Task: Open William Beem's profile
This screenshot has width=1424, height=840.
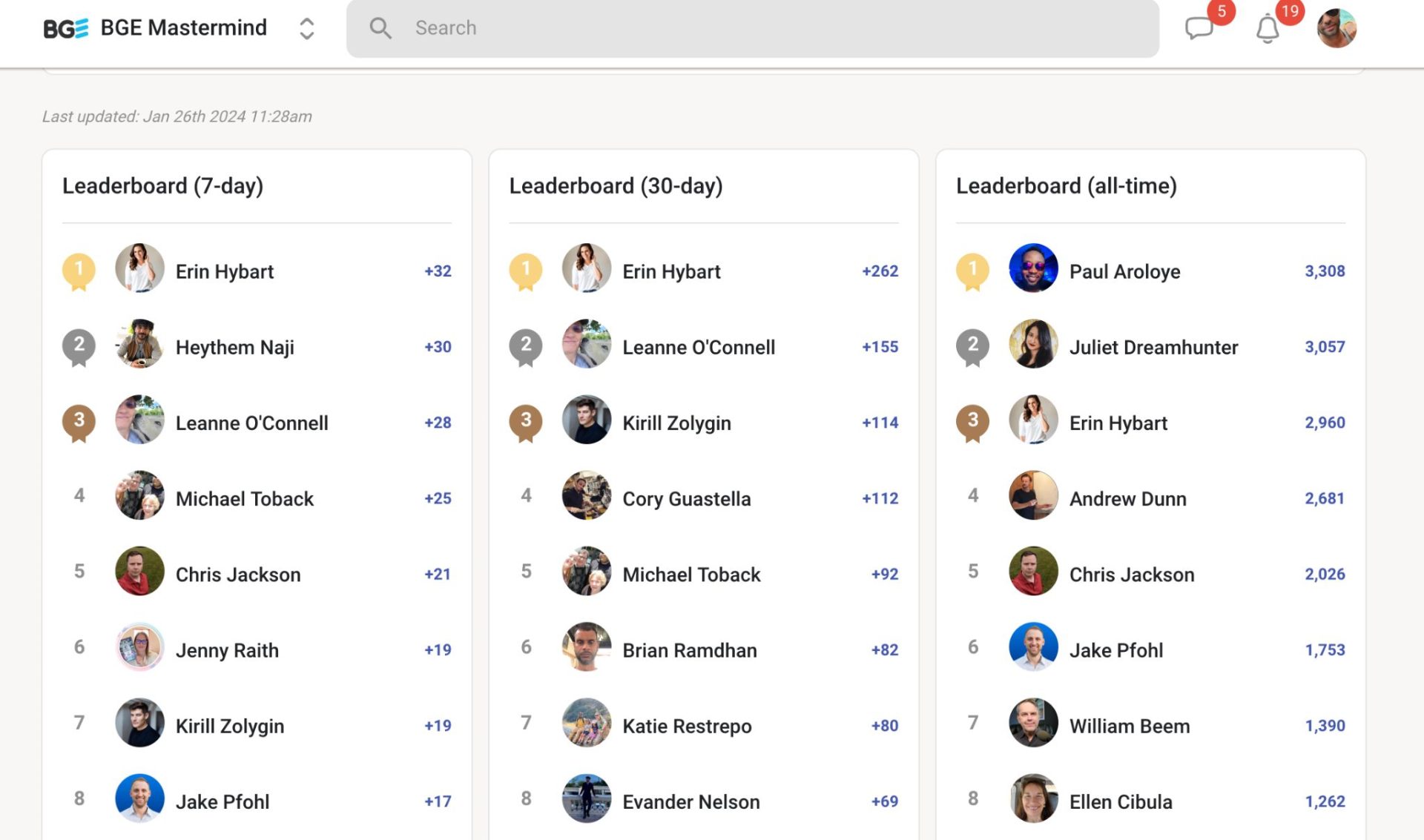Action: [x=1129, y=726]
